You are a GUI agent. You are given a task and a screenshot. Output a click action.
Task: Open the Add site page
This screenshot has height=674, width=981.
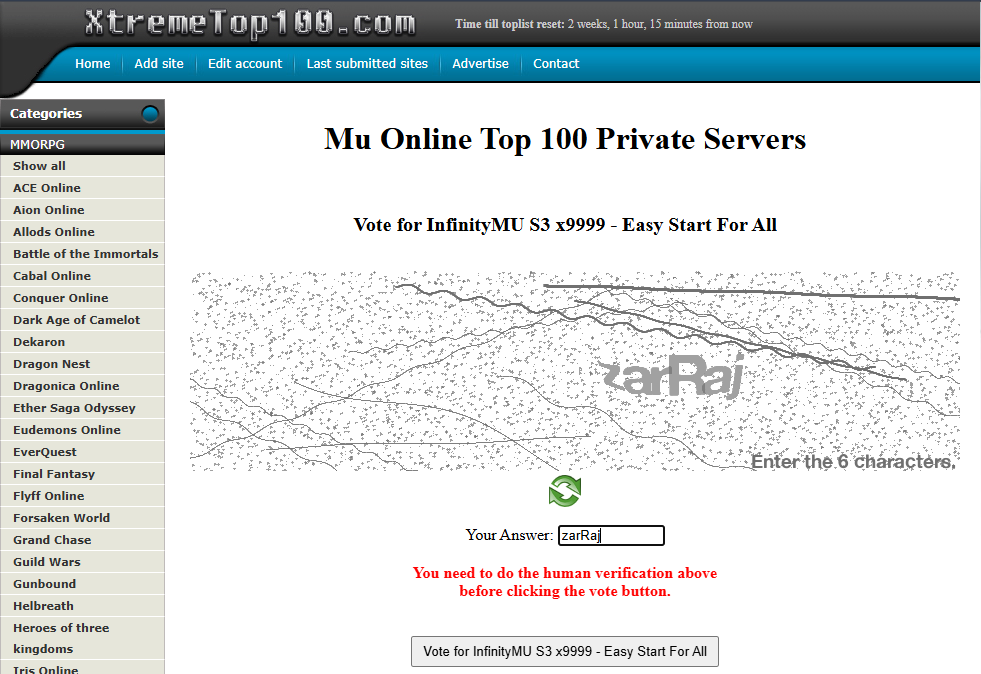[159, 63]
